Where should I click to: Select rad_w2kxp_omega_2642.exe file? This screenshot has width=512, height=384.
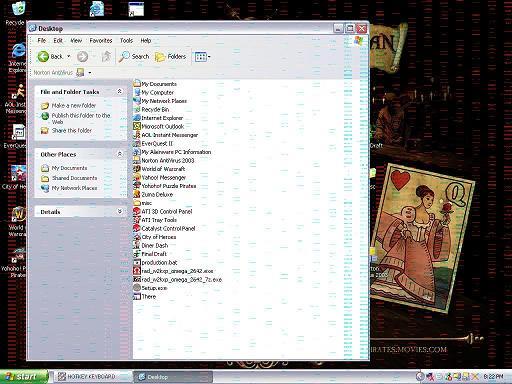[173, 271]
